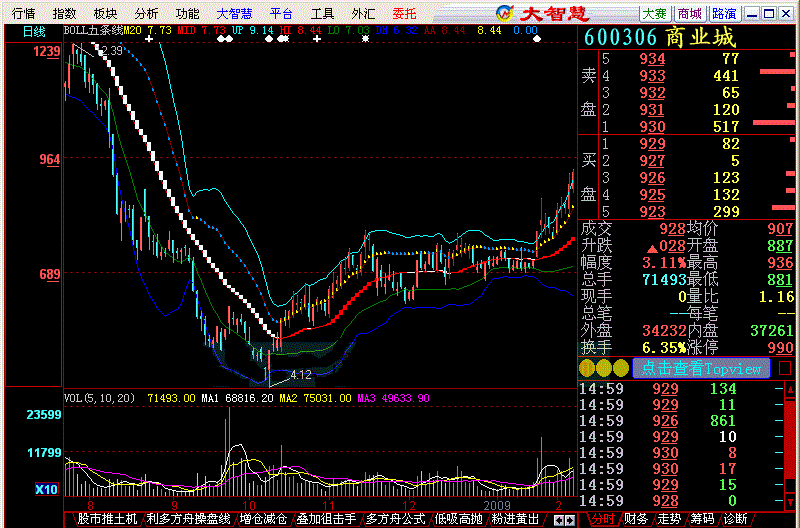Switch to the 财务 tab

(636, 519)
